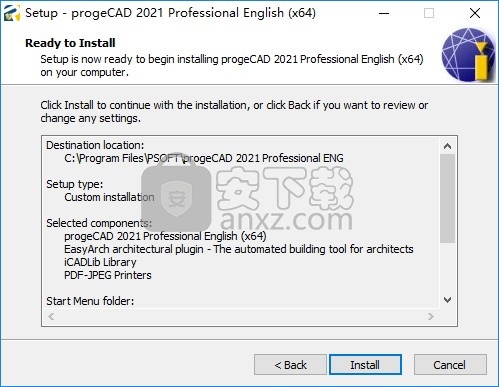Minimize the setup window
Viewport: 499px width, 387px height.
coord(384,13)
